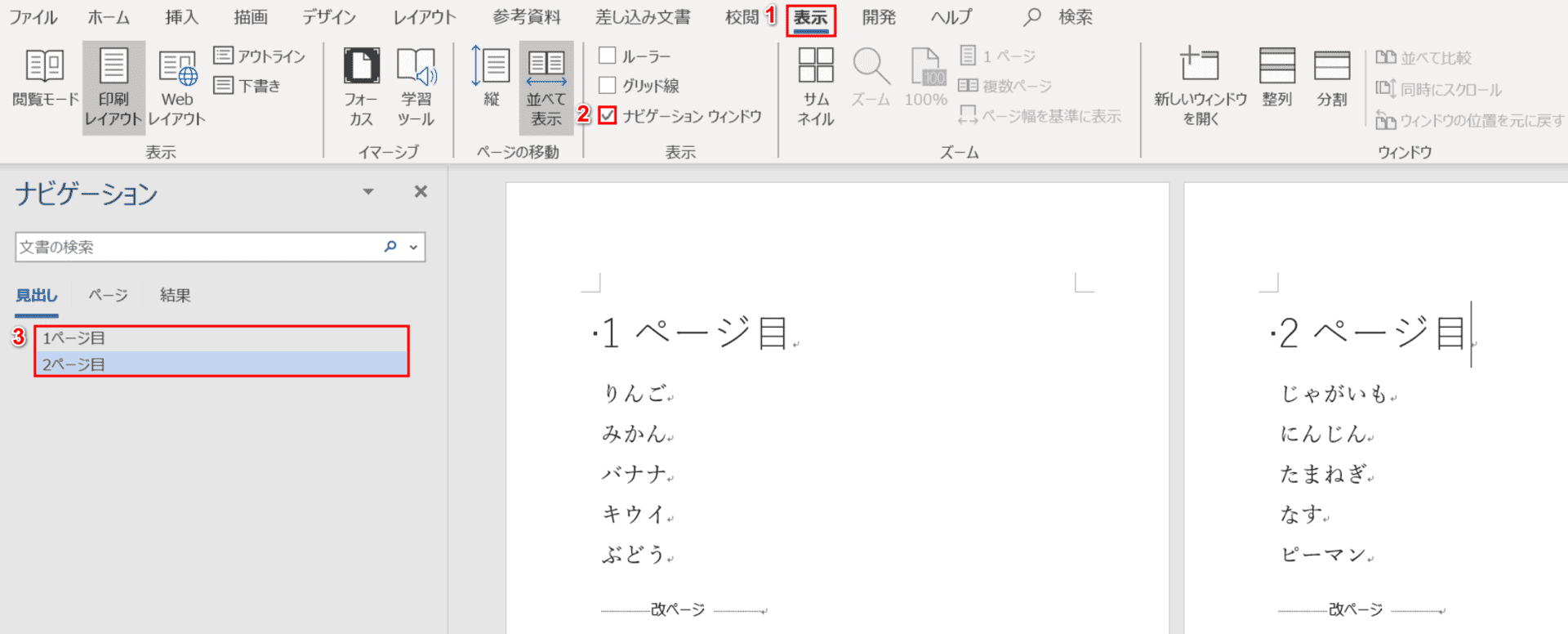1568x634 pixels.
Task: Arrange All (整列) windows
Action: point(1277,78)
